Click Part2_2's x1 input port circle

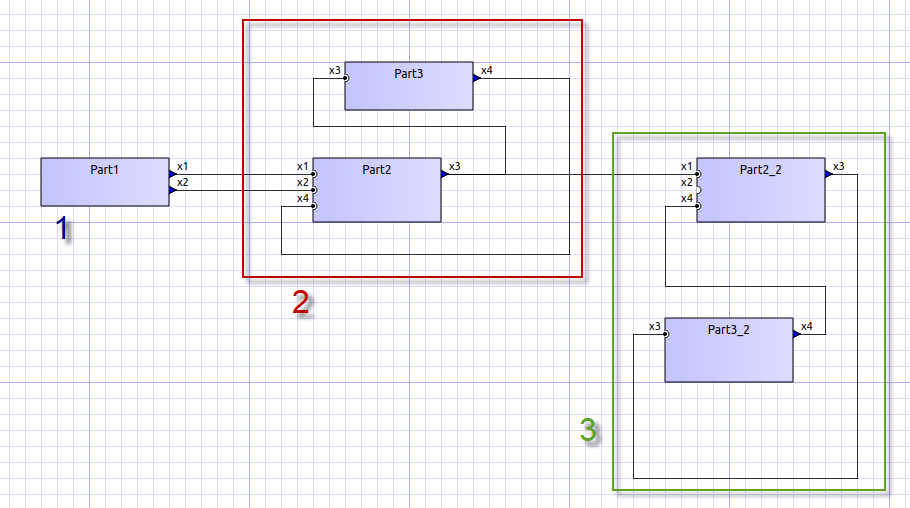(x=698, y=174)
